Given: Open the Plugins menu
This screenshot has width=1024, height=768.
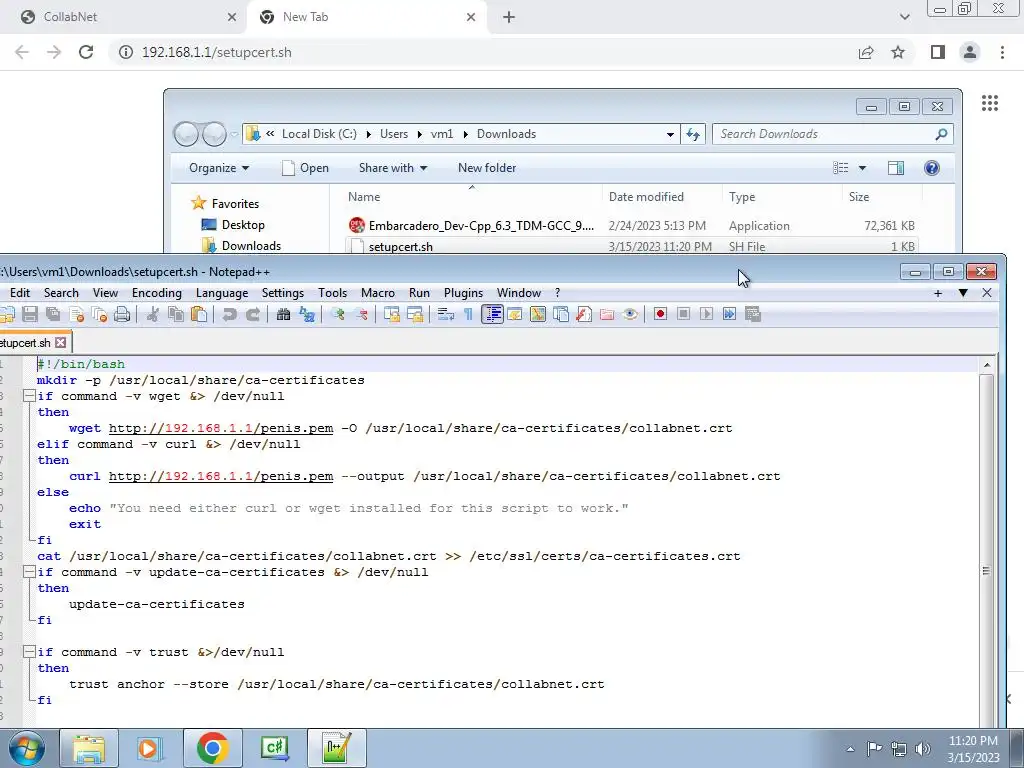Looking at the screenshot, I should click(463, 293).
